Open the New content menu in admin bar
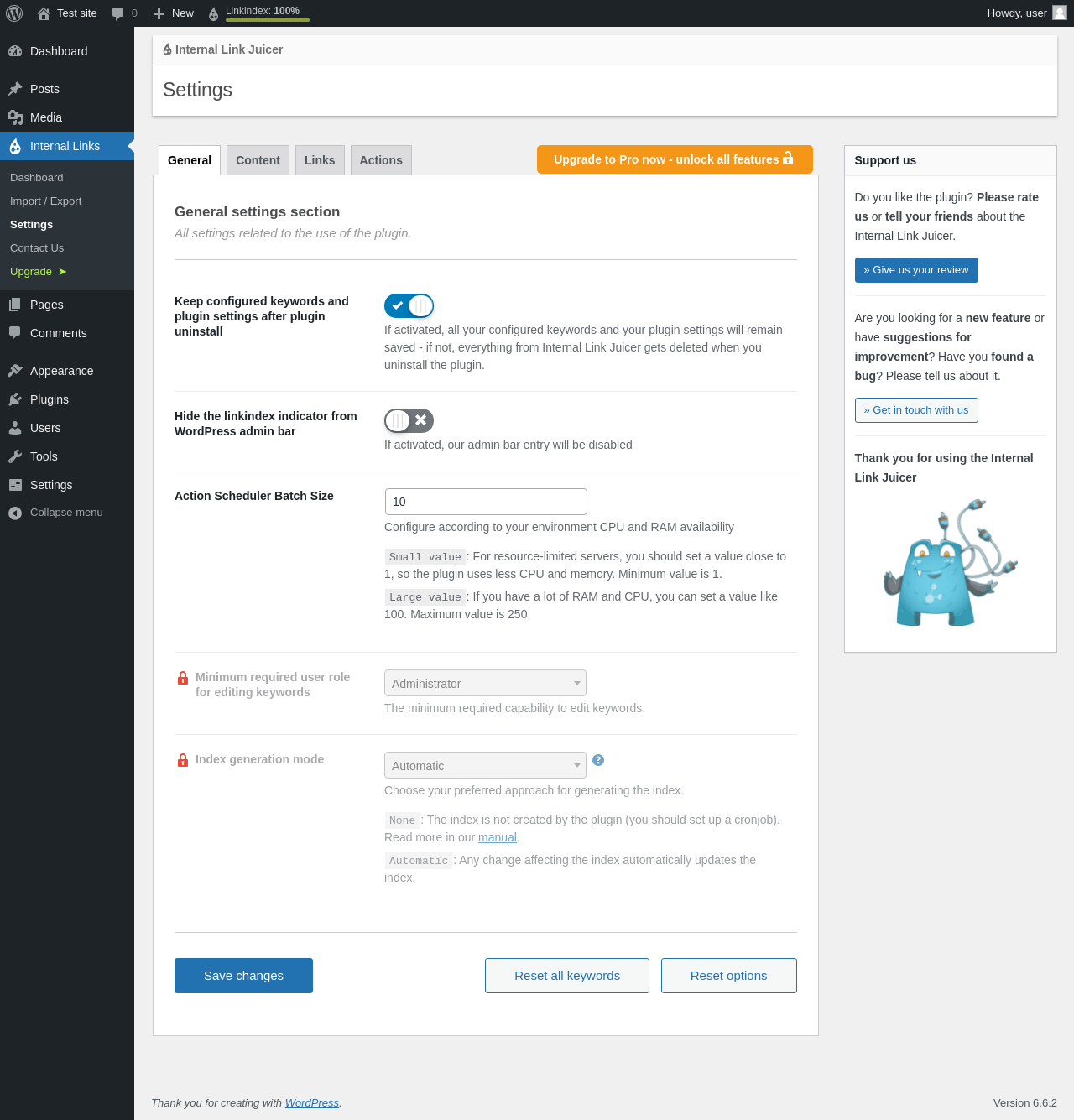The height and width of the screenshot is (1120, 1074). (x=174, y=13)
